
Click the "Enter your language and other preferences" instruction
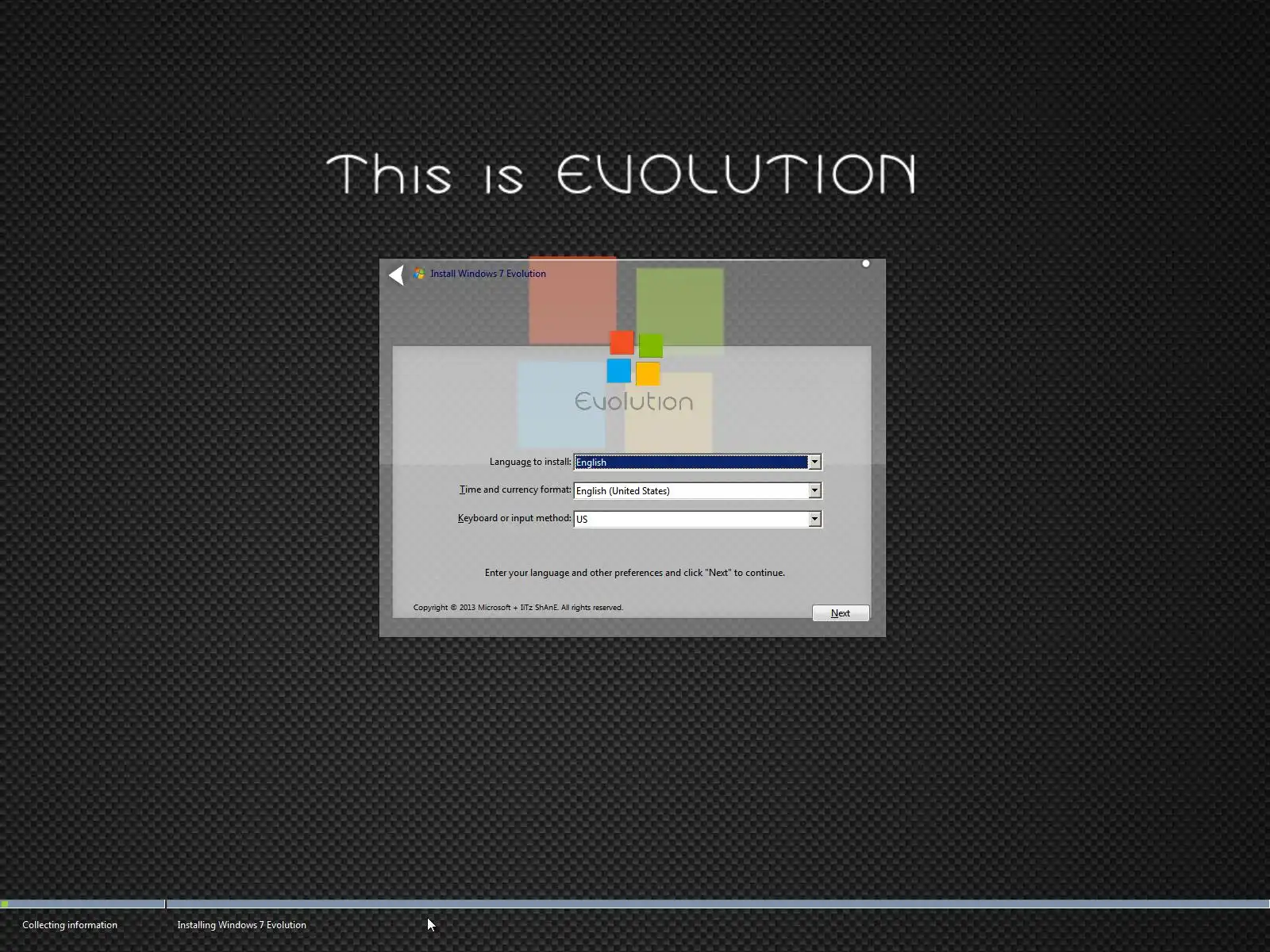[635, 573]
